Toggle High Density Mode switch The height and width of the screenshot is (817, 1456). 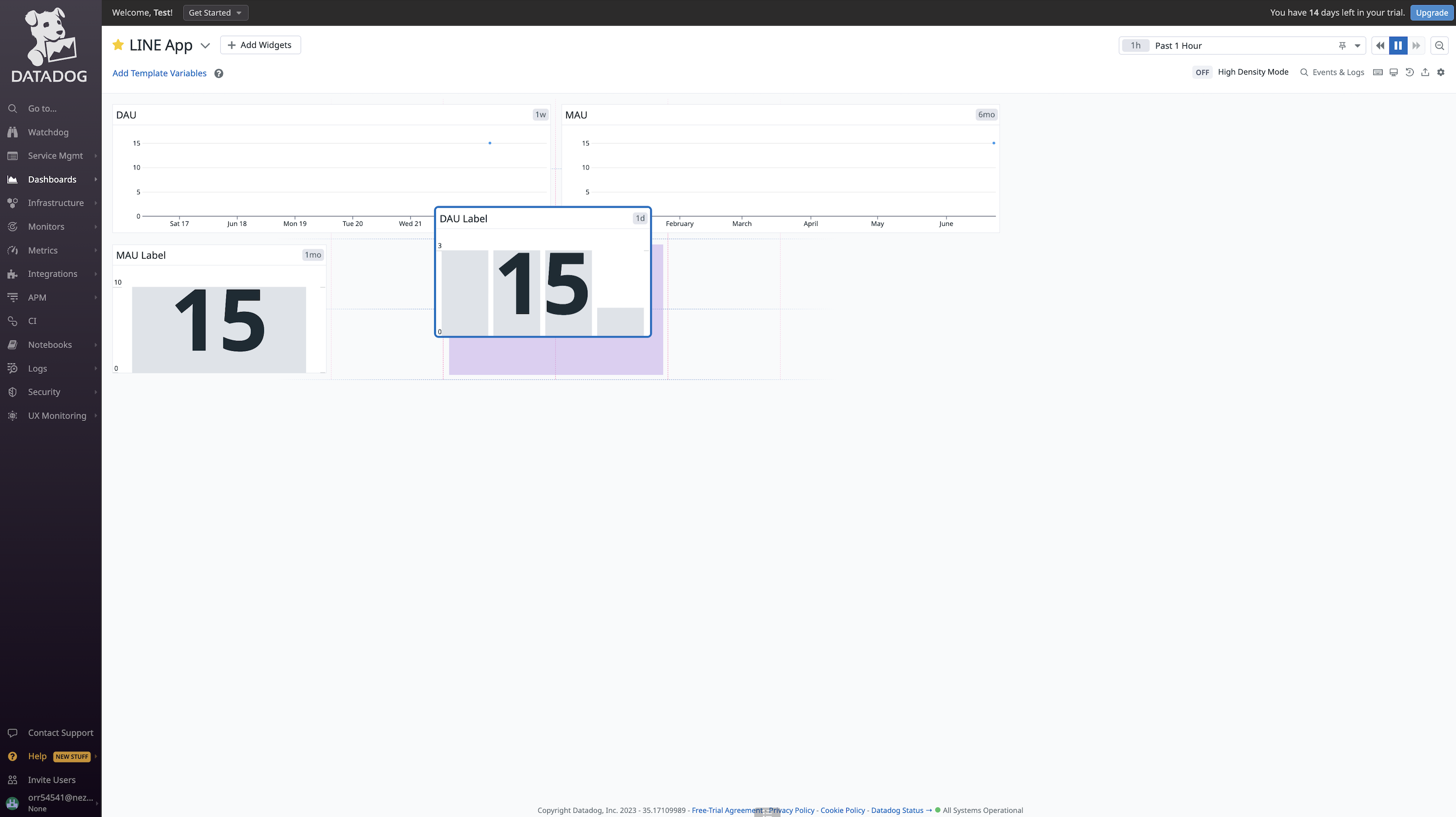(x=1202, y=72)
